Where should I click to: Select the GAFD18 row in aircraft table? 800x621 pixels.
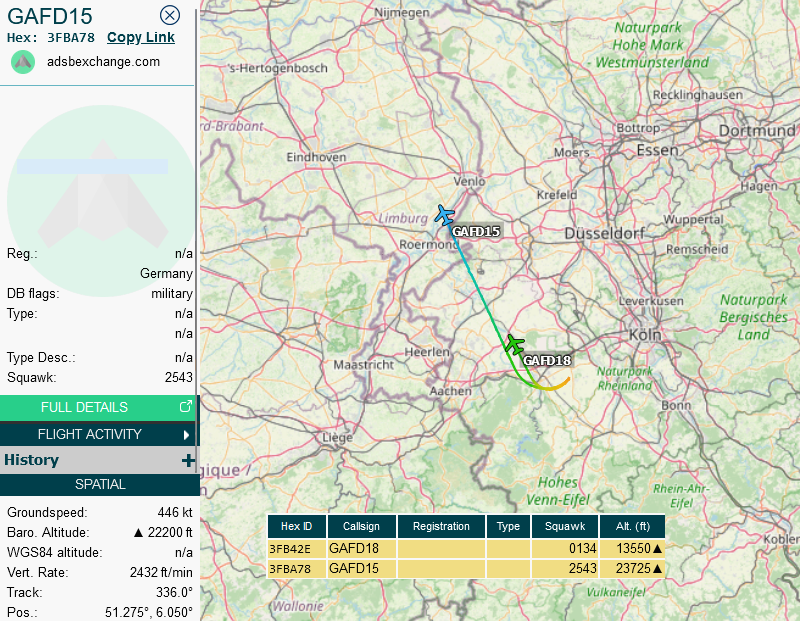click(466, 549)
